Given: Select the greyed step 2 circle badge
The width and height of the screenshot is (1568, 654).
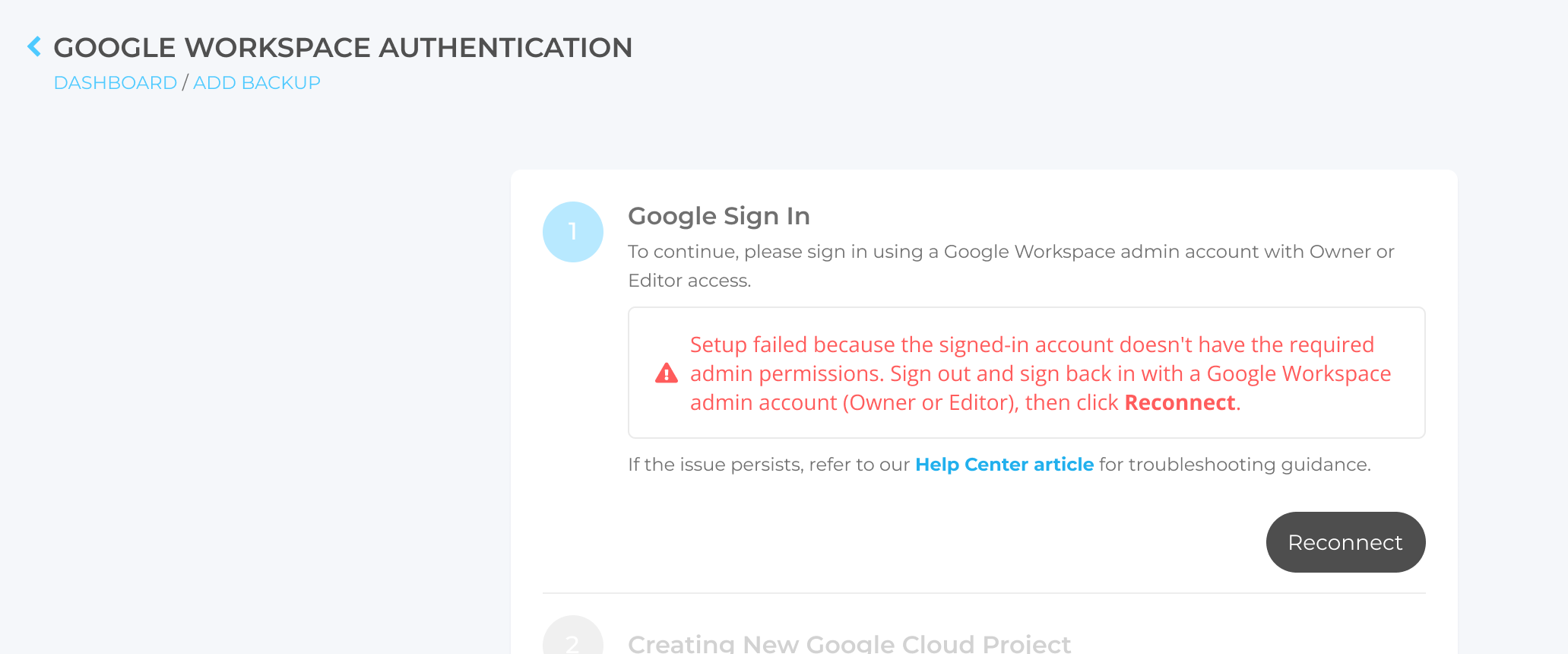Looking at the screenshot, I should coord(573,636).
